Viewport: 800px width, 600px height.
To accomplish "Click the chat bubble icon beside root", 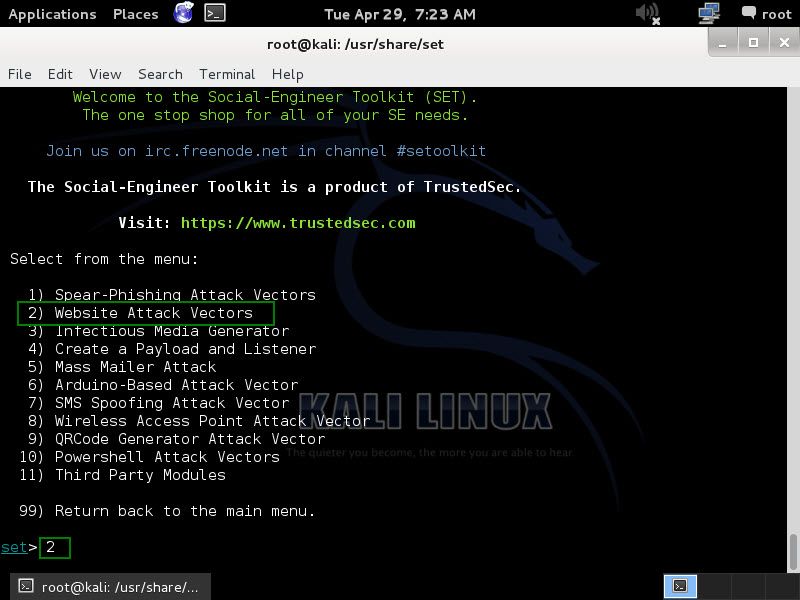I will tap(748, 12).
